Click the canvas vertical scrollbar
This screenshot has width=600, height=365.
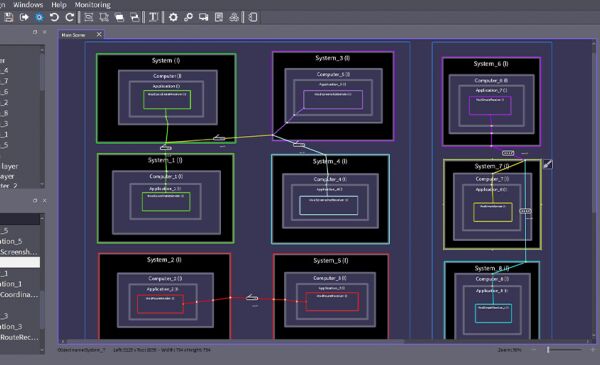[x=593, y=132]
